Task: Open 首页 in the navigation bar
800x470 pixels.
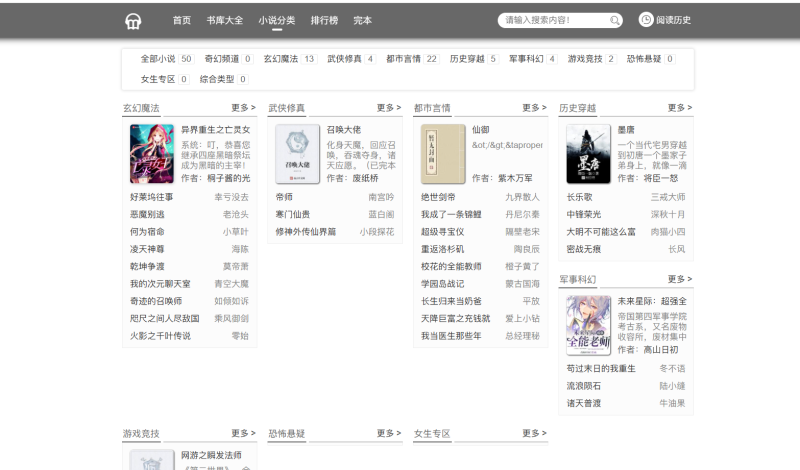Action: click(182, 20)
